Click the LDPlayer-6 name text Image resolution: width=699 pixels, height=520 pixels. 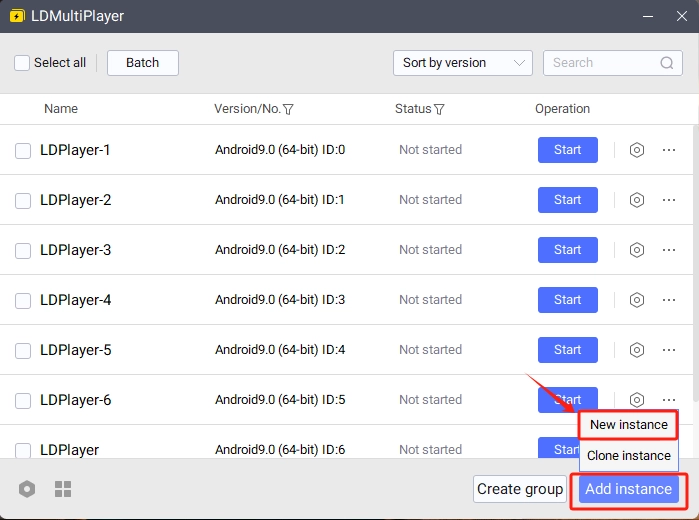coord(75,400)
